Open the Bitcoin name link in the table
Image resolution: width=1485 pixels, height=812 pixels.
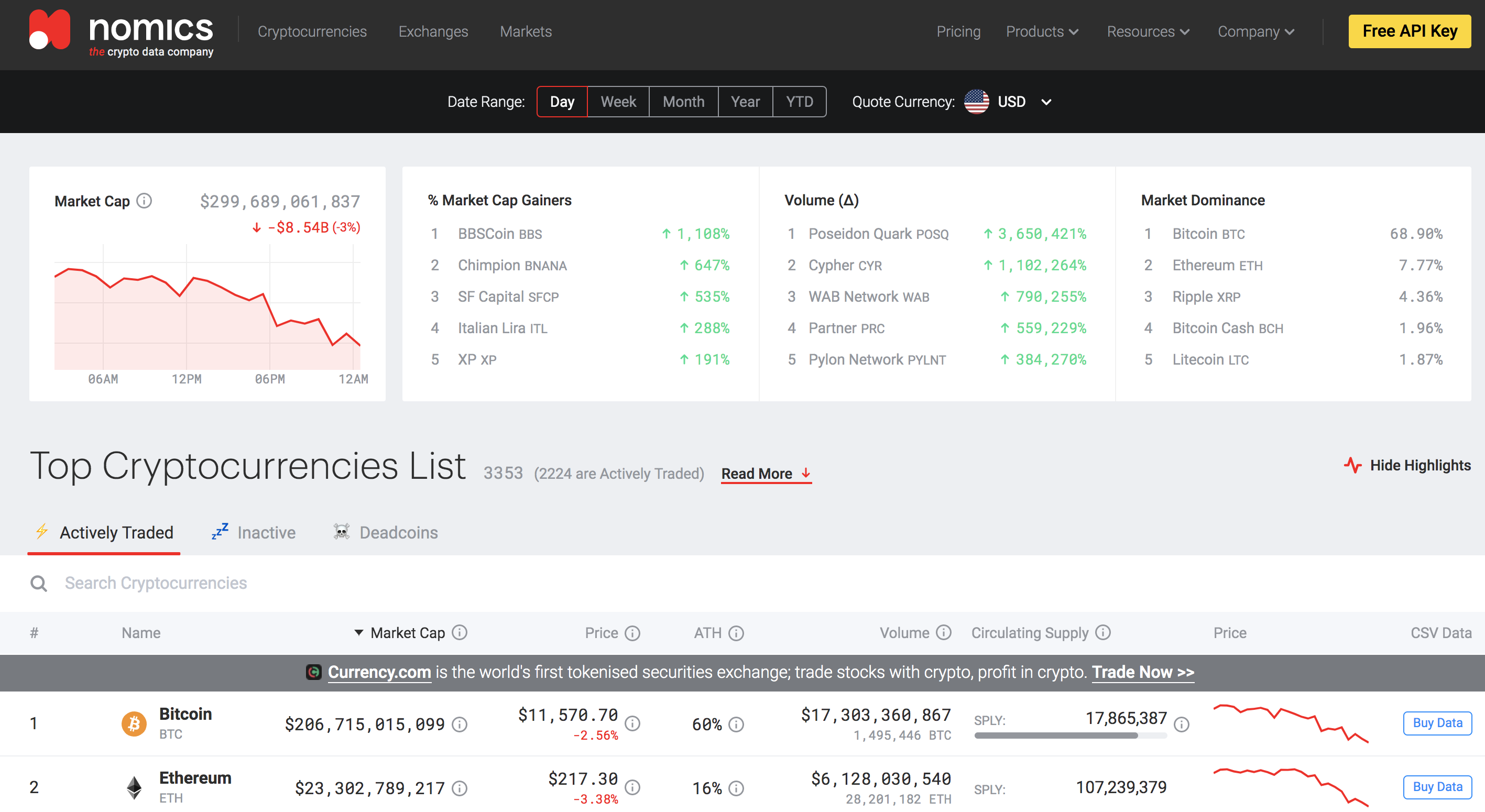coord(185,714)
